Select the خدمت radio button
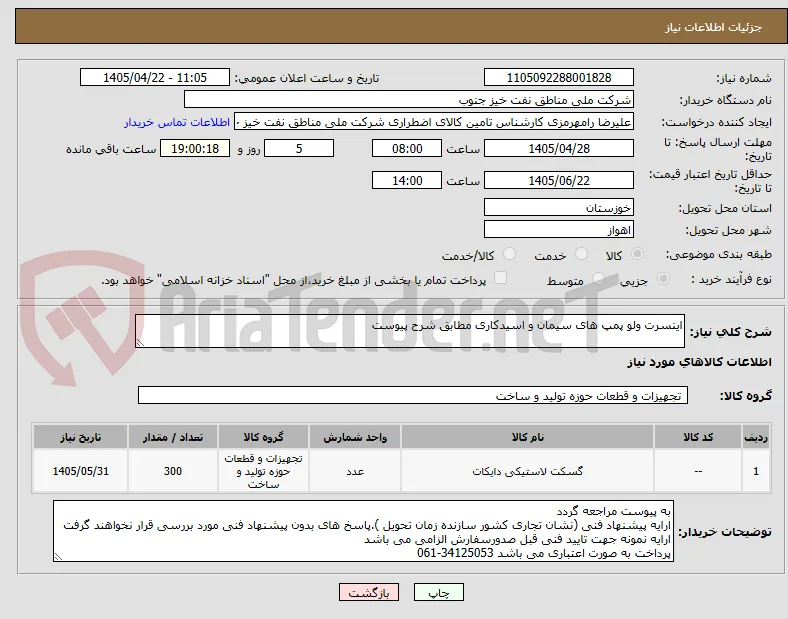 pyautogui.click(x=581, y=254)
